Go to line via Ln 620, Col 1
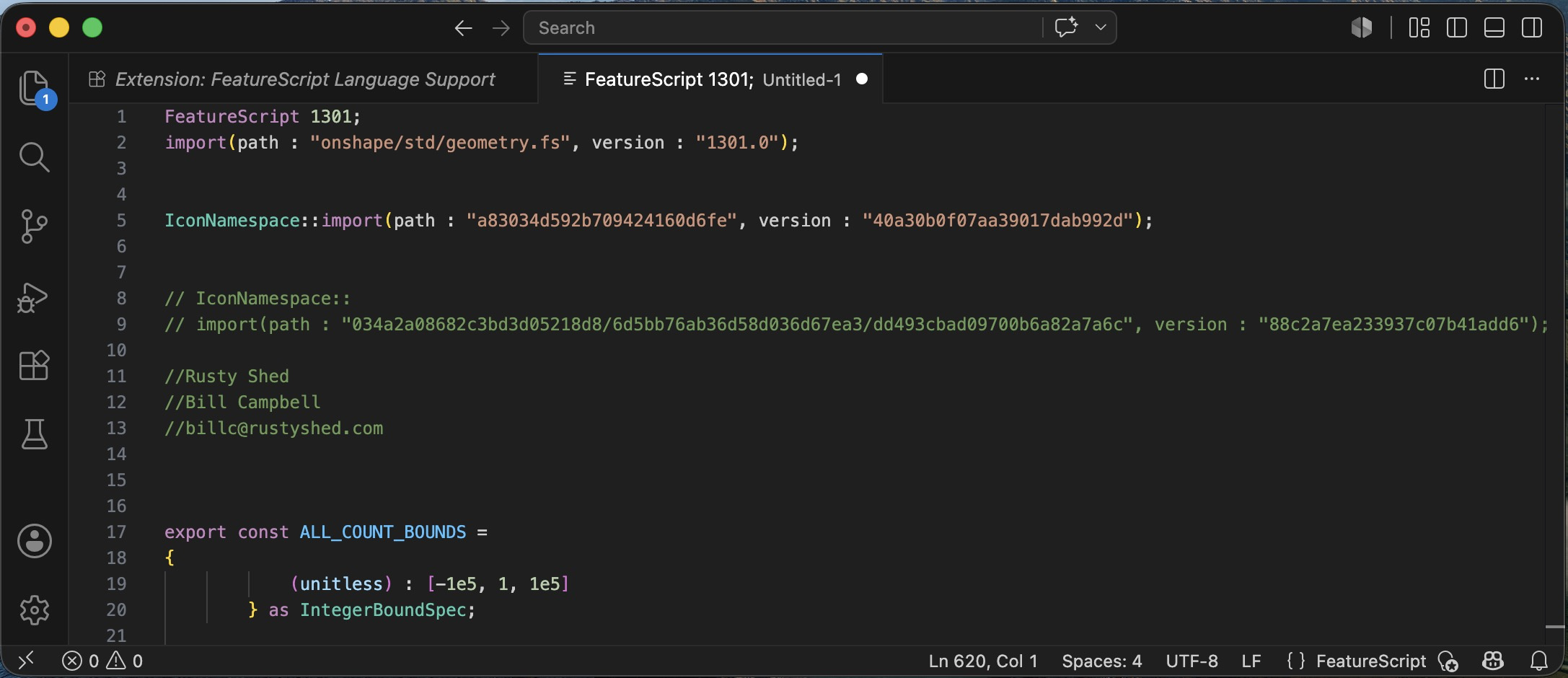The width and height of the screenshot is (1568, 678). coord(983,661)
